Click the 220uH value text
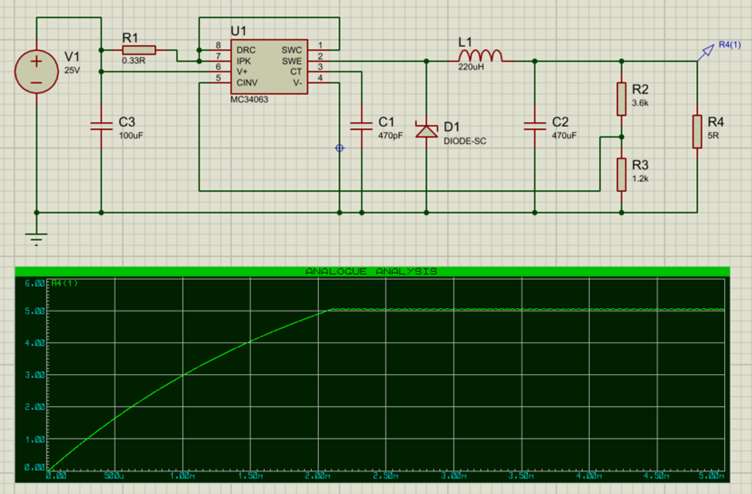Viewport: 752px width, 494px height. click(471, 67)
